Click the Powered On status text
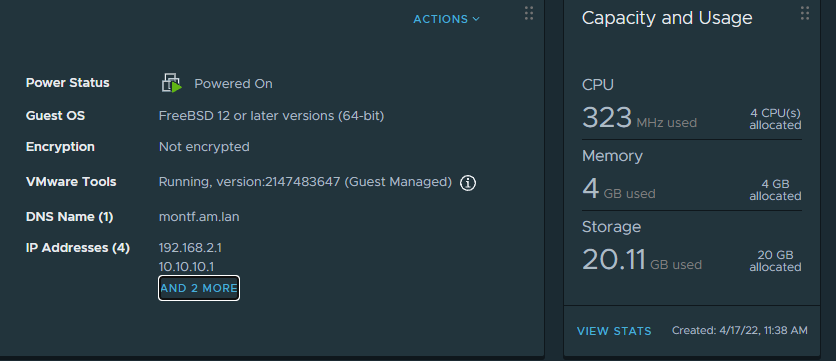836x361 pixels. [x=233, y=84]
